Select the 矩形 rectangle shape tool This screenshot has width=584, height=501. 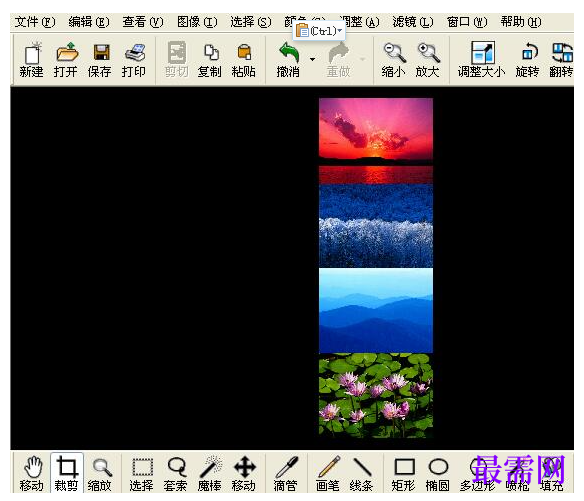pos(404,473)
